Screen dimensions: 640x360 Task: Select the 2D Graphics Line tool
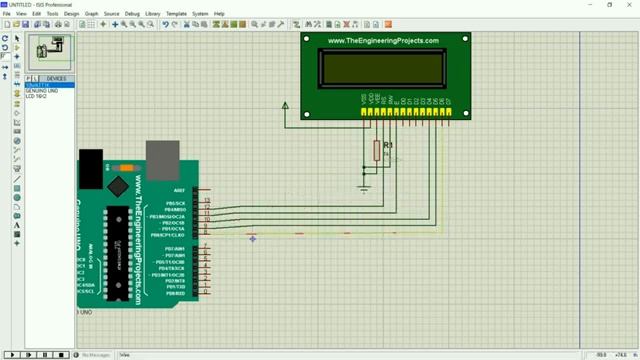[x=17, y=179]
